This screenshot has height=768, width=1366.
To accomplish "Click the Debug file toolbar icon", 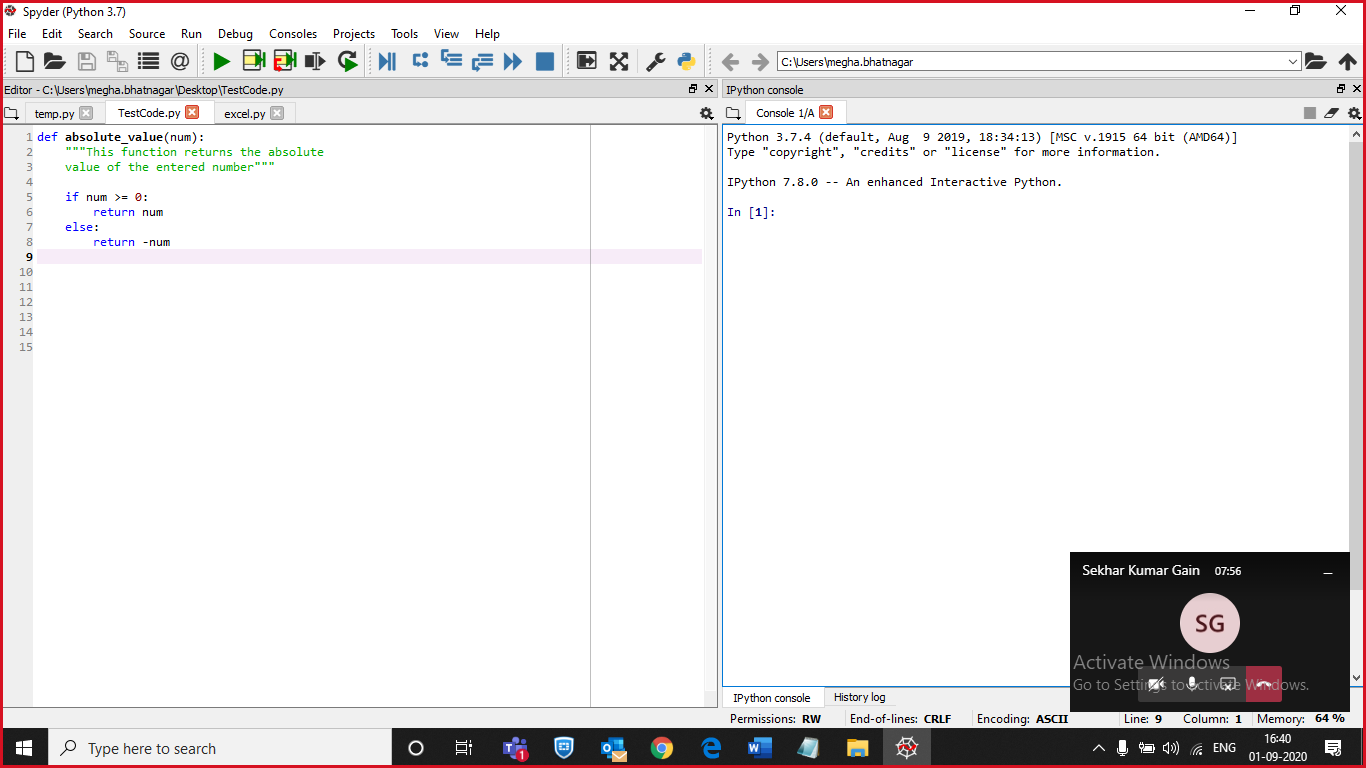I will click(387, 62).
